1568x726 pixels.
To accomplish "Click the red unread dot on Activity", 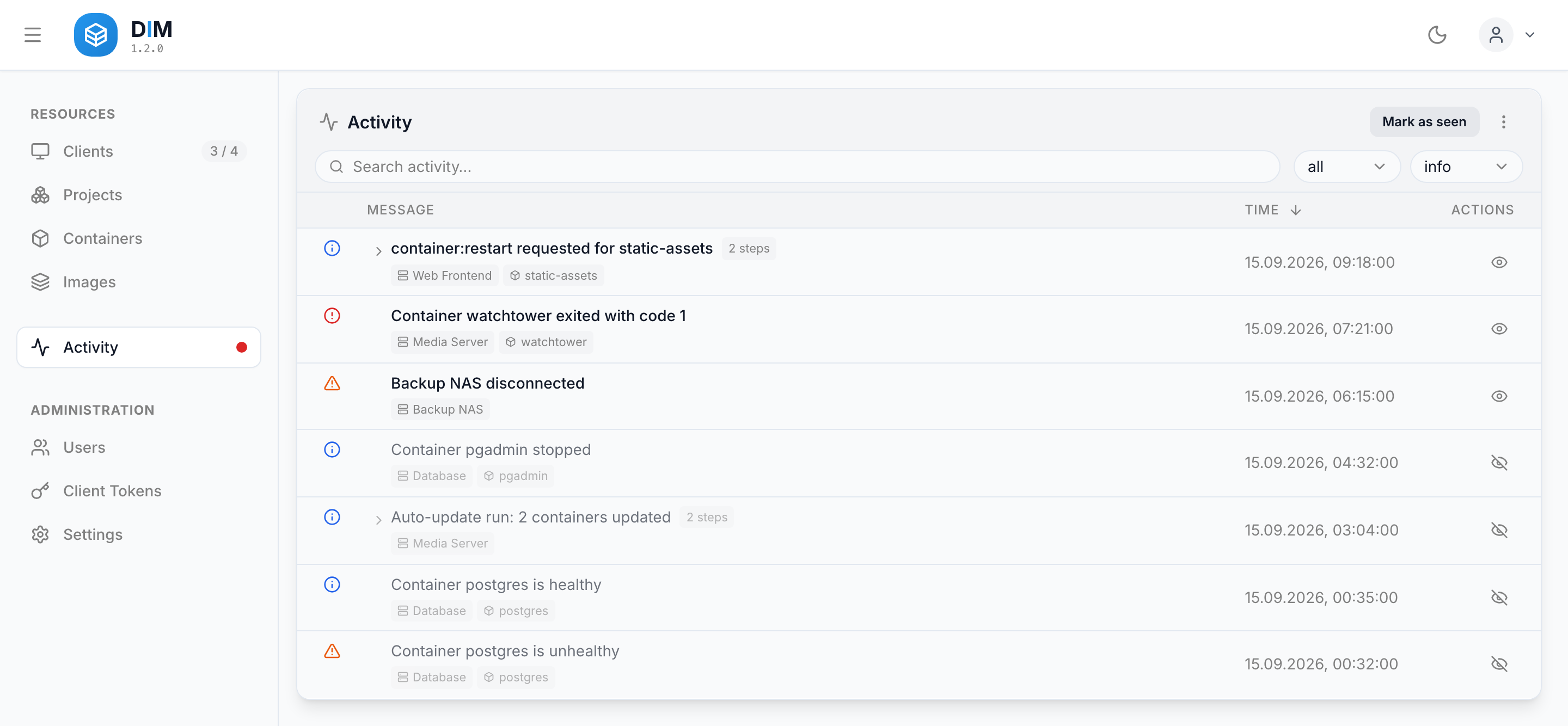I will [242, 347].
